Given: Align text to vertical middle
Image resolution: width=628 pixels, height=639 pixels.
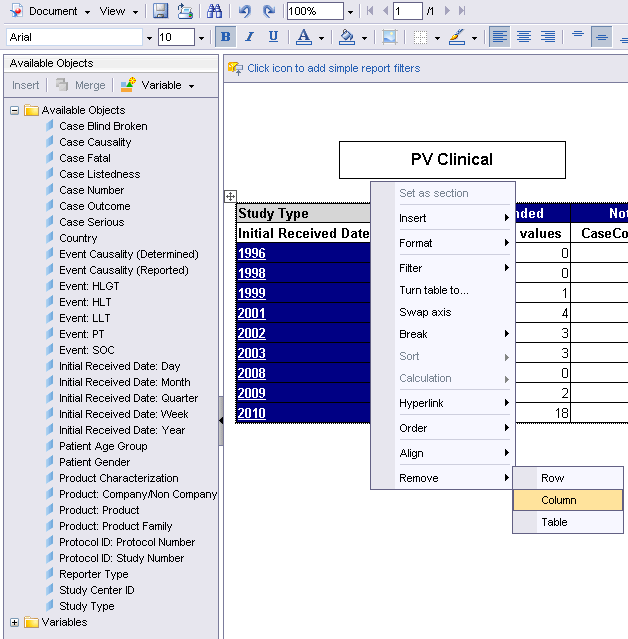Looking at the screenshot, I should (x=602, y=37).
